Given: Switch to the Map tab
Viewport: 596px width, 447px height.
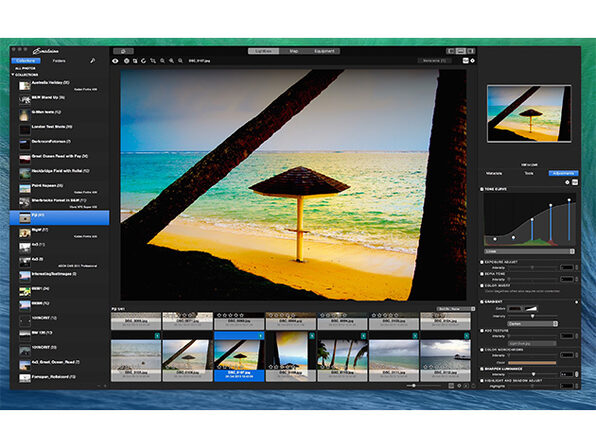Looking at the screenshot, I should (x=294, y=51).
